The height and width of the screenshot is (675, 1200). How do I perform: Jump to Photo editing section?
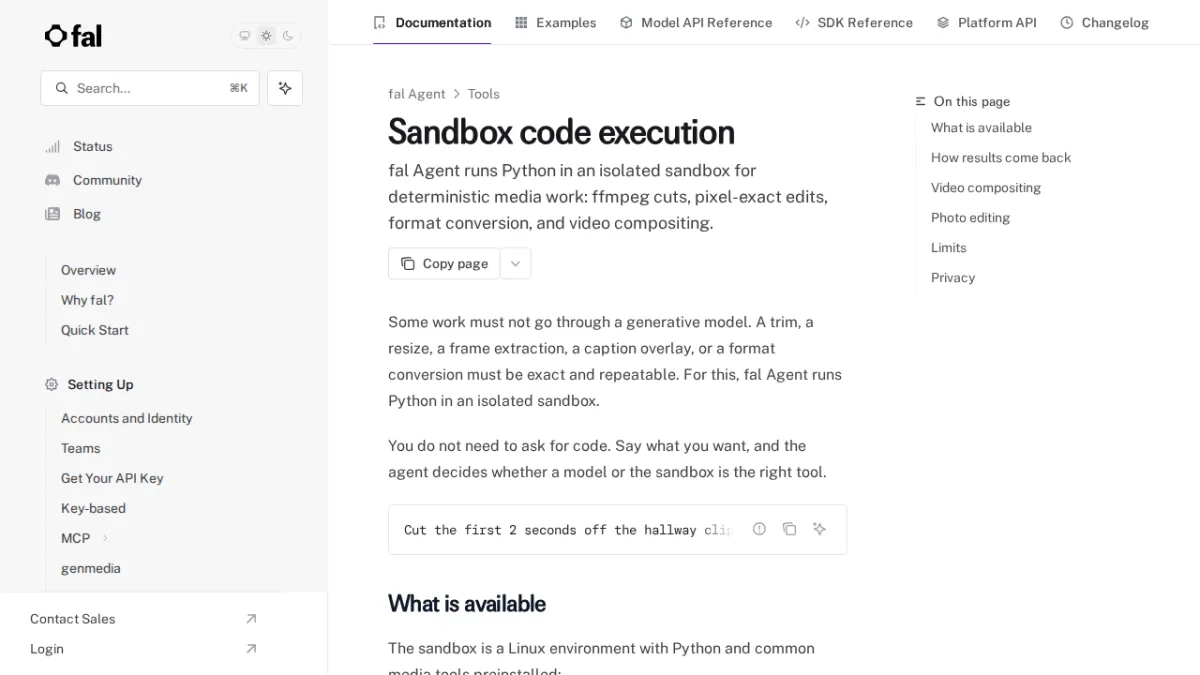(x=970, y=218)
